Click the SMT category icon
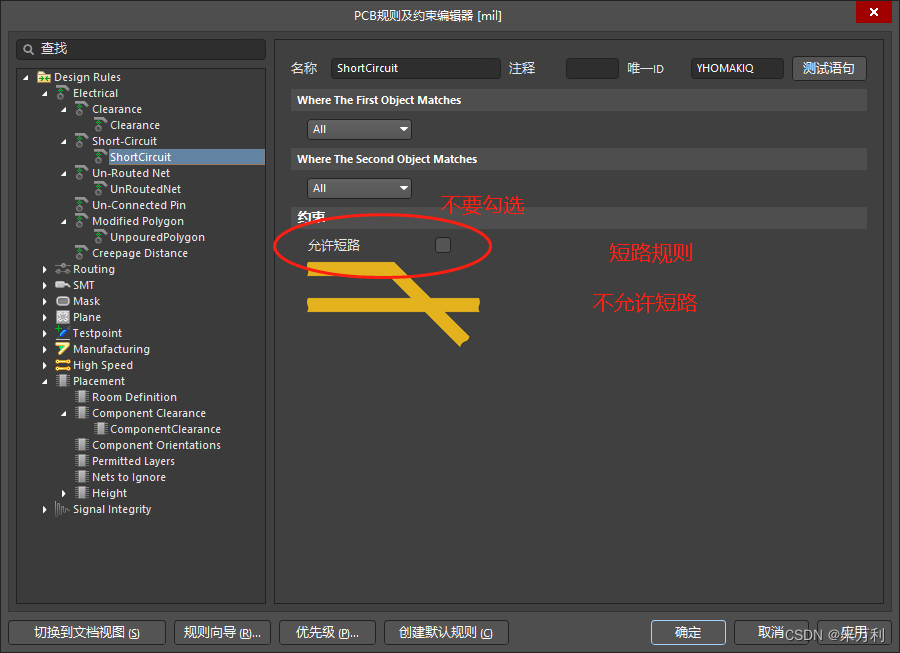Viewport: 900px width, 653px height. (x=63, y=285)
